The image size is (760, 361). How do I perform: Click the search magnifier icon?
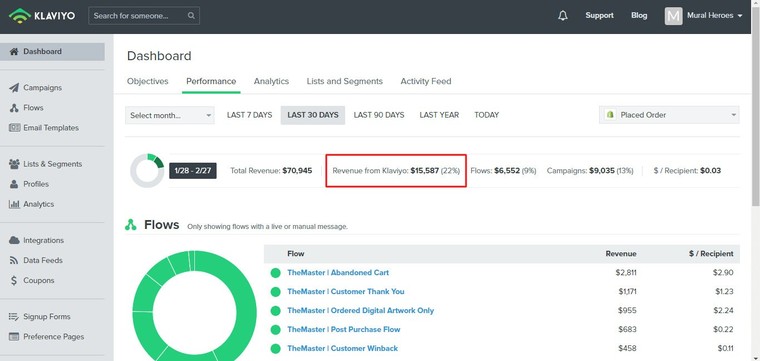[x=191, y=16]
